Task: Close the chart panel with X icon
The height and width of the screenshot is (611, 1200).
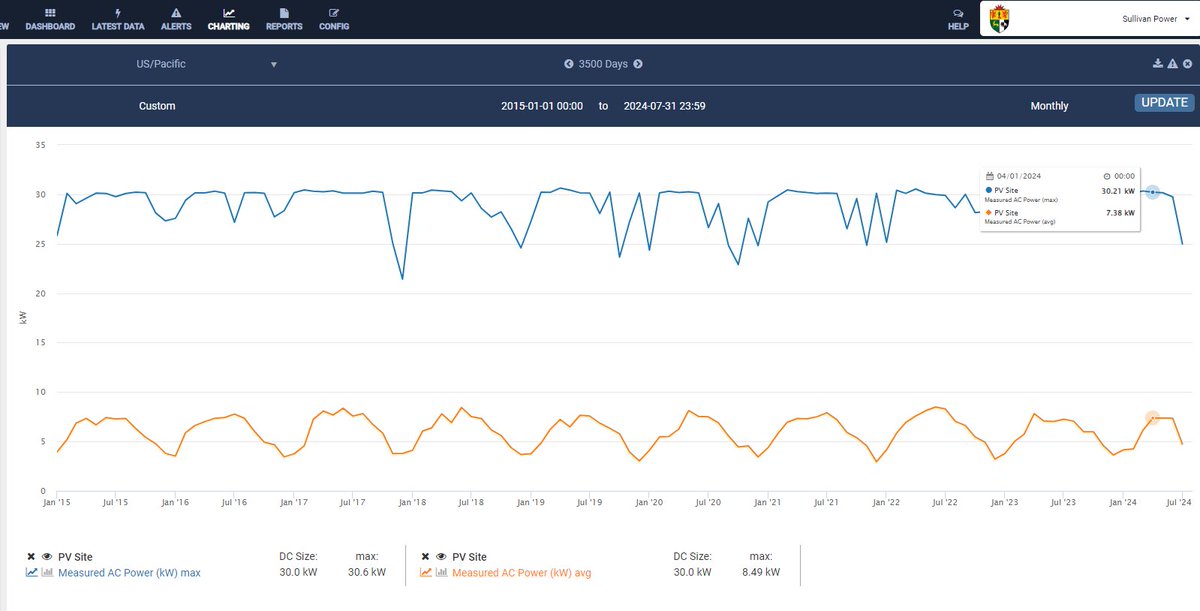Action: coord(1186,64)
